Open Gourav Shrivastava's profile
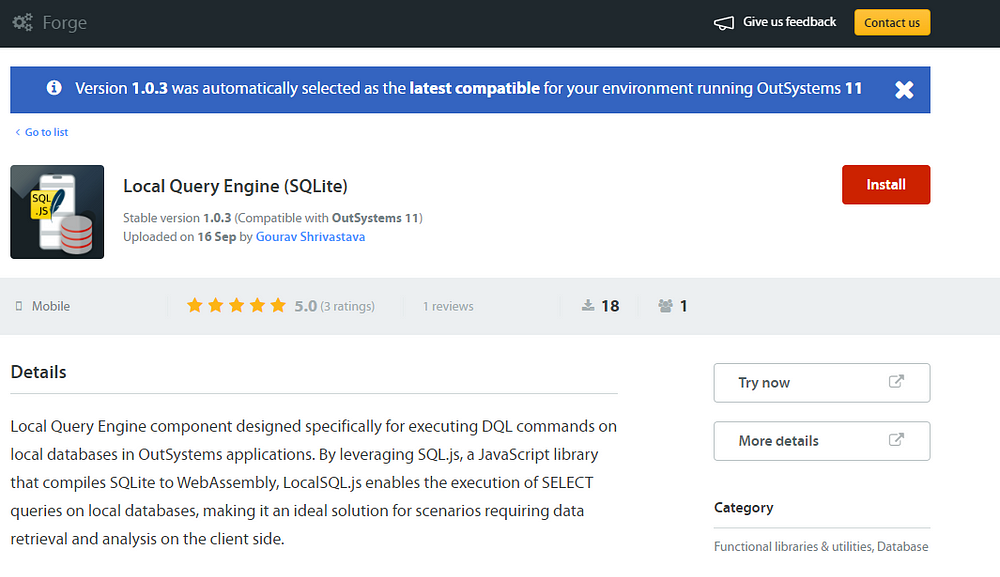Screen dimensions: 1000x577 point(310,236)
